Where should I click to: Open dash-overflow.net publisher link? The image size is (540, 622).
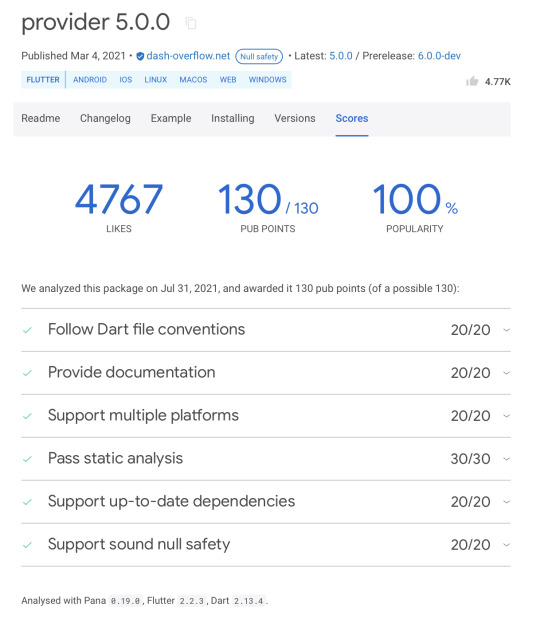188,56
